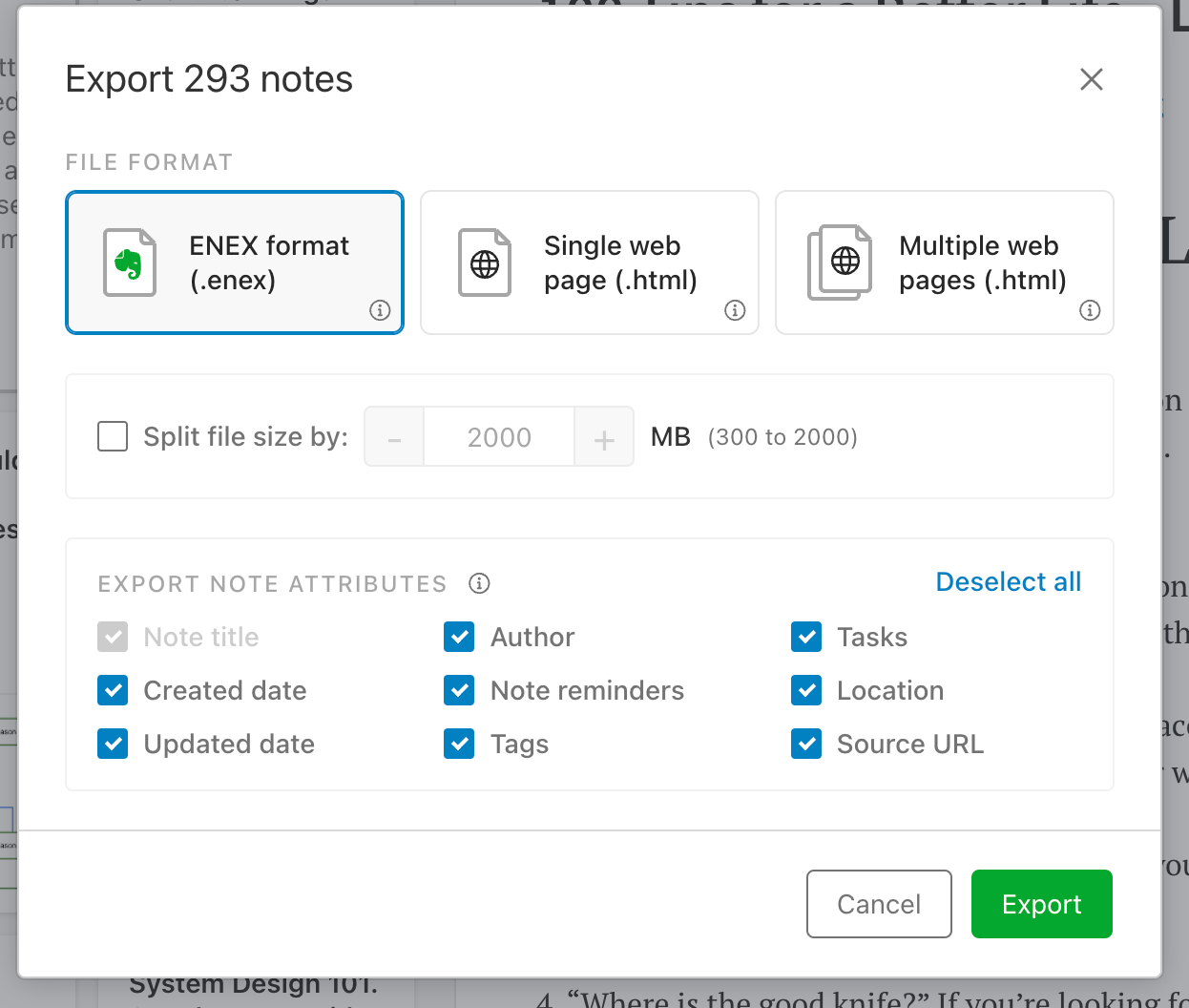This screenshot has height=1008, width=1189.
Task: Toggle off the Created date checkbox
Action: click(x=113, y=690)
